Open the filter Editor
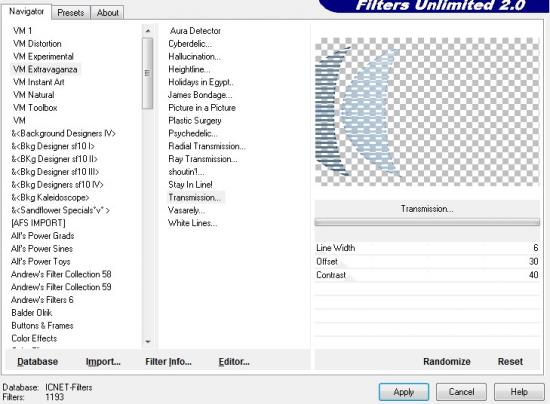 tap(234, 362)
